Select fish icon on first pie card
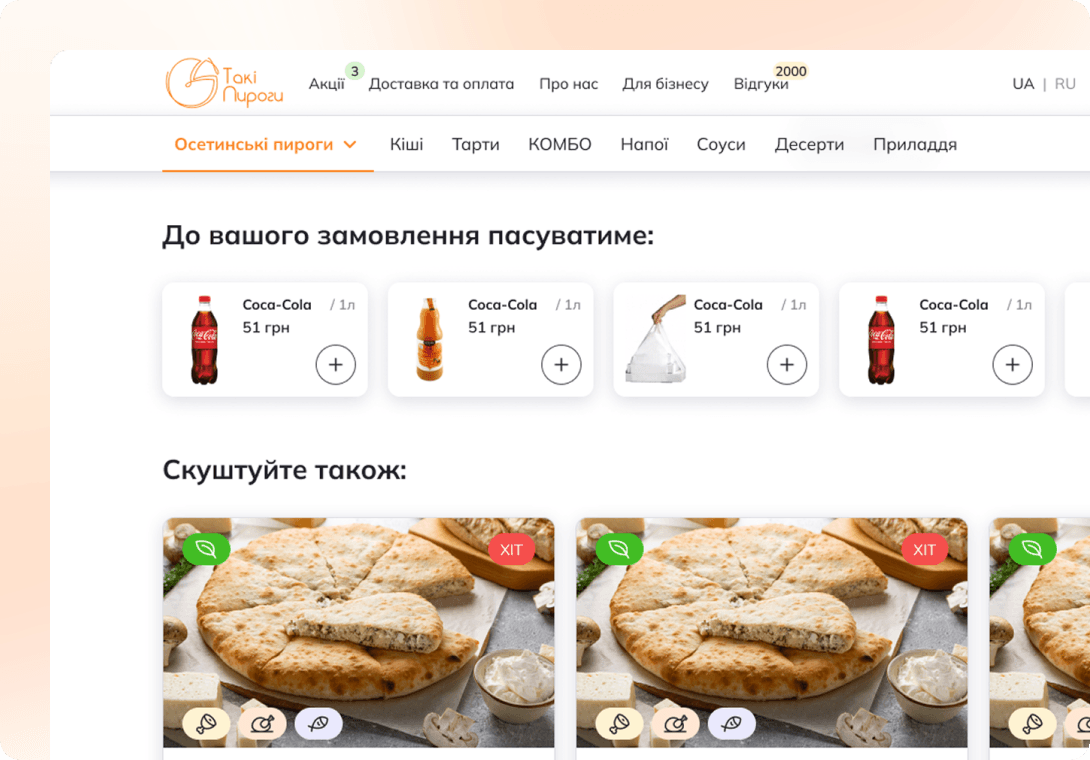 click(x=318, y=724)
